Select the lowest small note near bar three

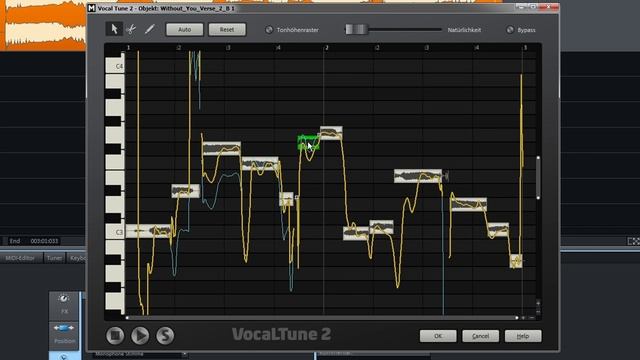coord(516,261)
